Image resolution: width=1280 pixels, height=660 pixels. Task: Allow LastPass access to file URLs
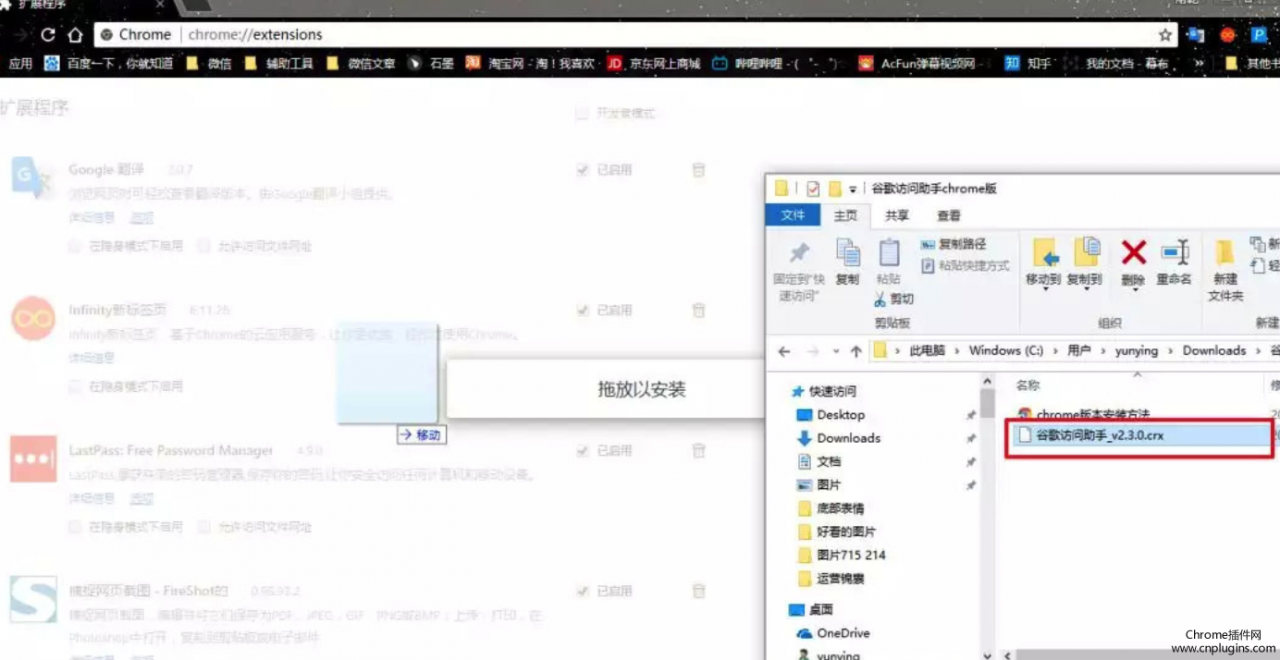[x=203, y=526]
